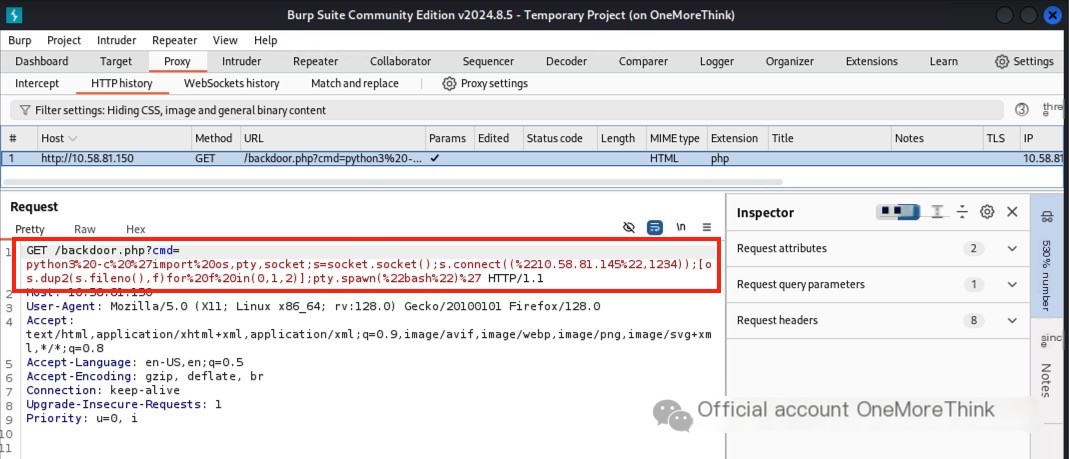
Task: Switch to the Extensions tab
Action: (x=871, y=61)
